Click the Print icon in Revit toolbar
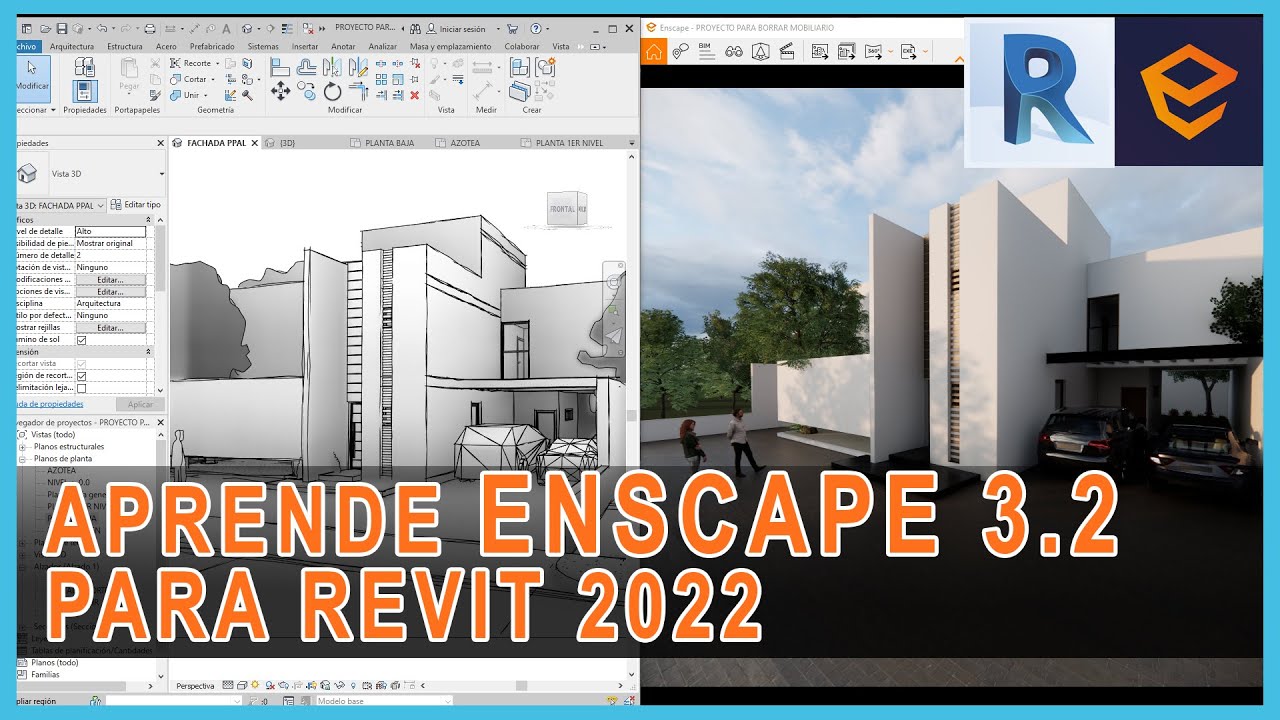1280x720 pixels. [x=150, y=29]
